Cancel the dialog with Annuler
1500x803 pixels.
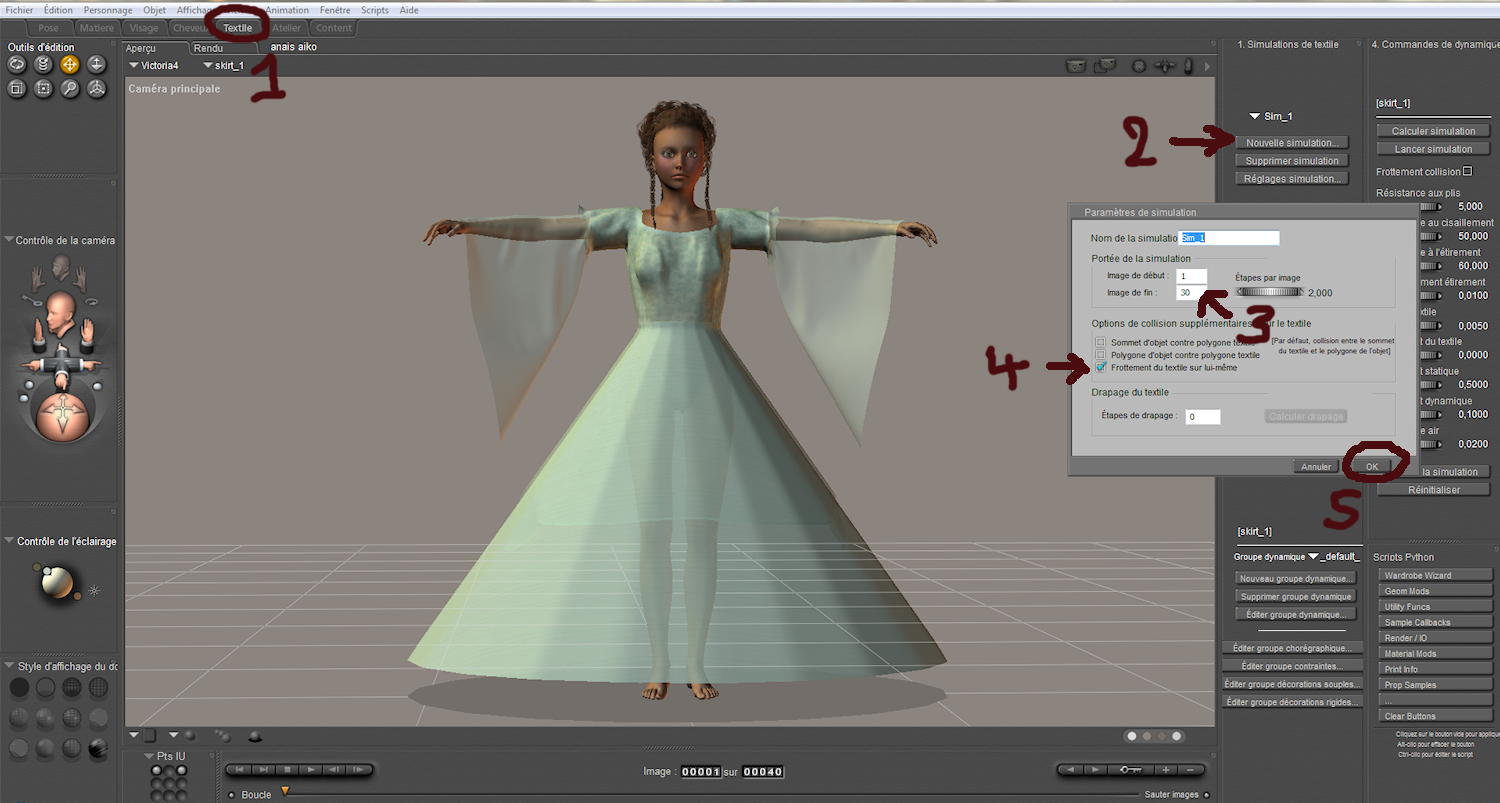1316,466
